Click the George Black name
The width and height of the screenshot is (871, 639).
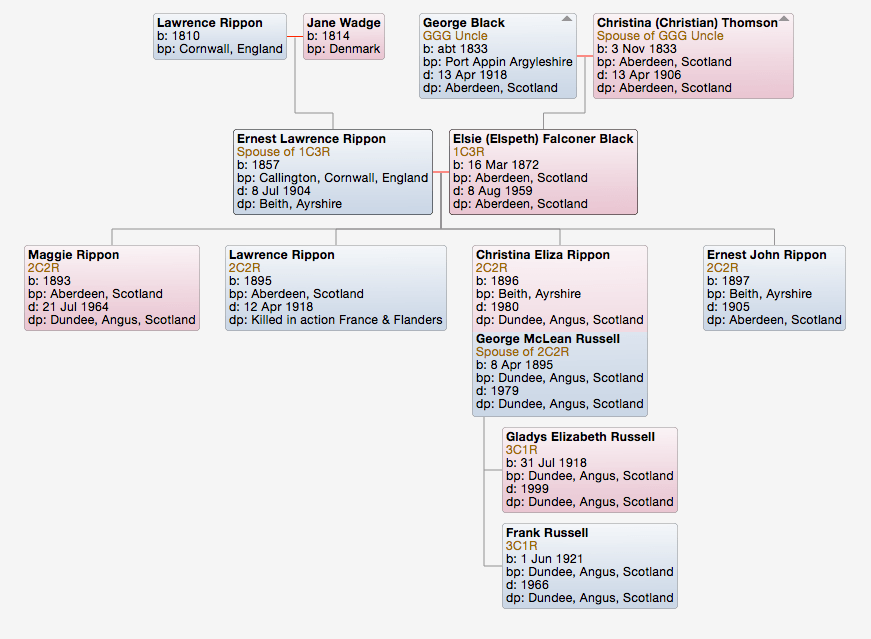click(463, 23)
